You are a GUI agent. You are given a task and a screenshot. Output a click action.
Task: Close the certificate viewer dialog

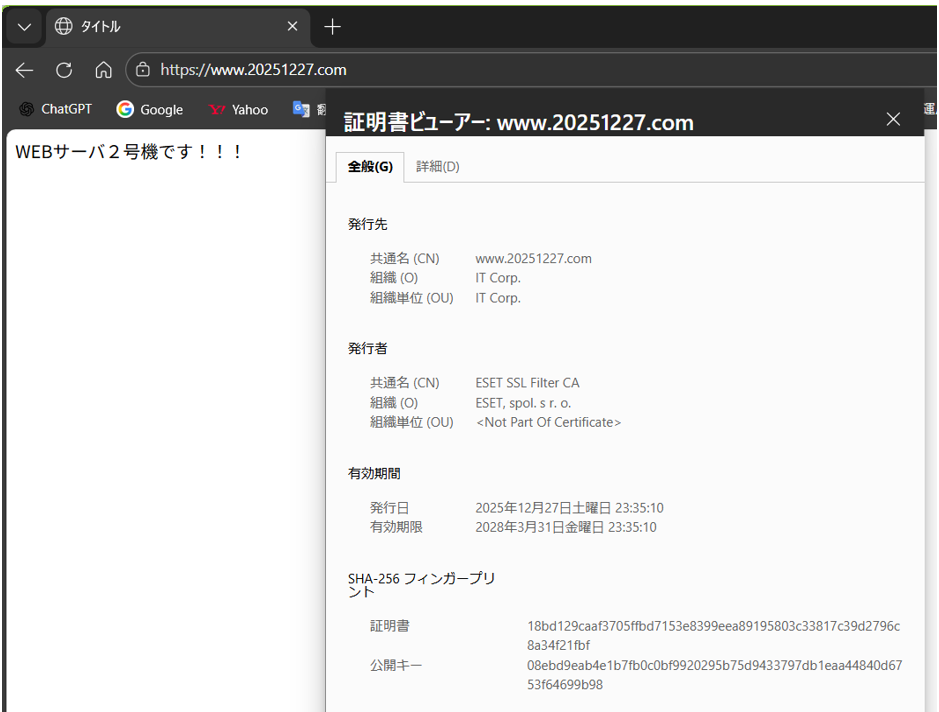(x=894, y=120)
